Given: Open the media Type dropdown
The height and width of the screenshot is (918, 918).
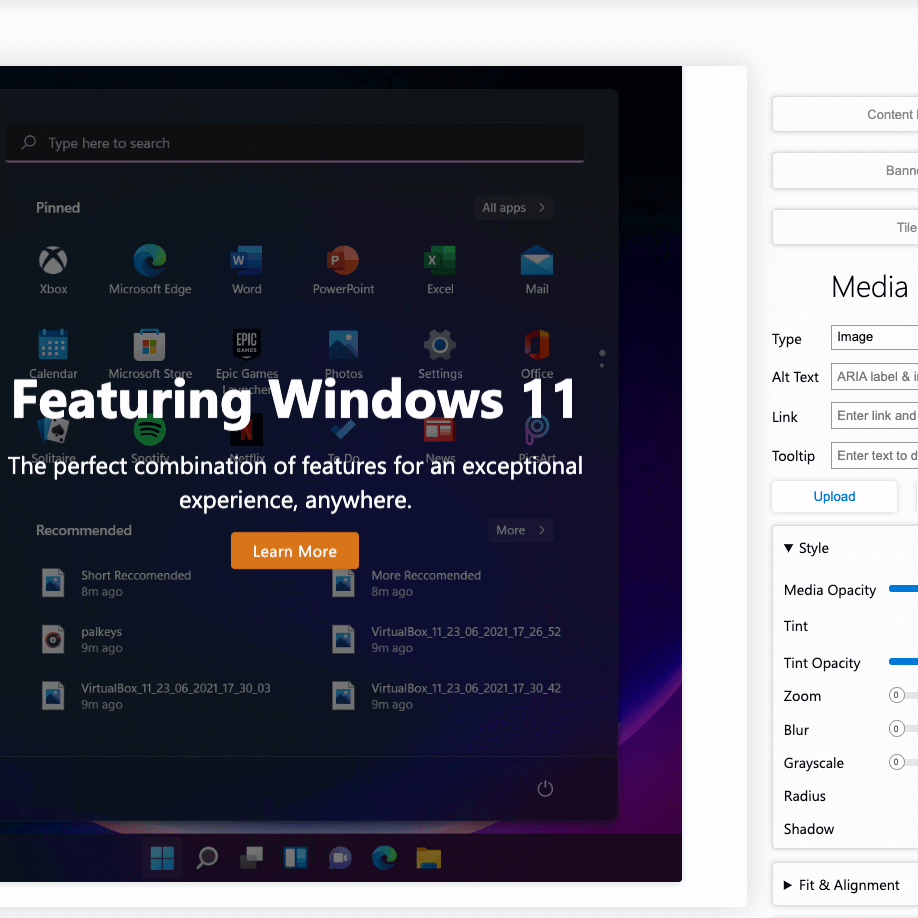Looking at the screenshot, I should point(875,337).
